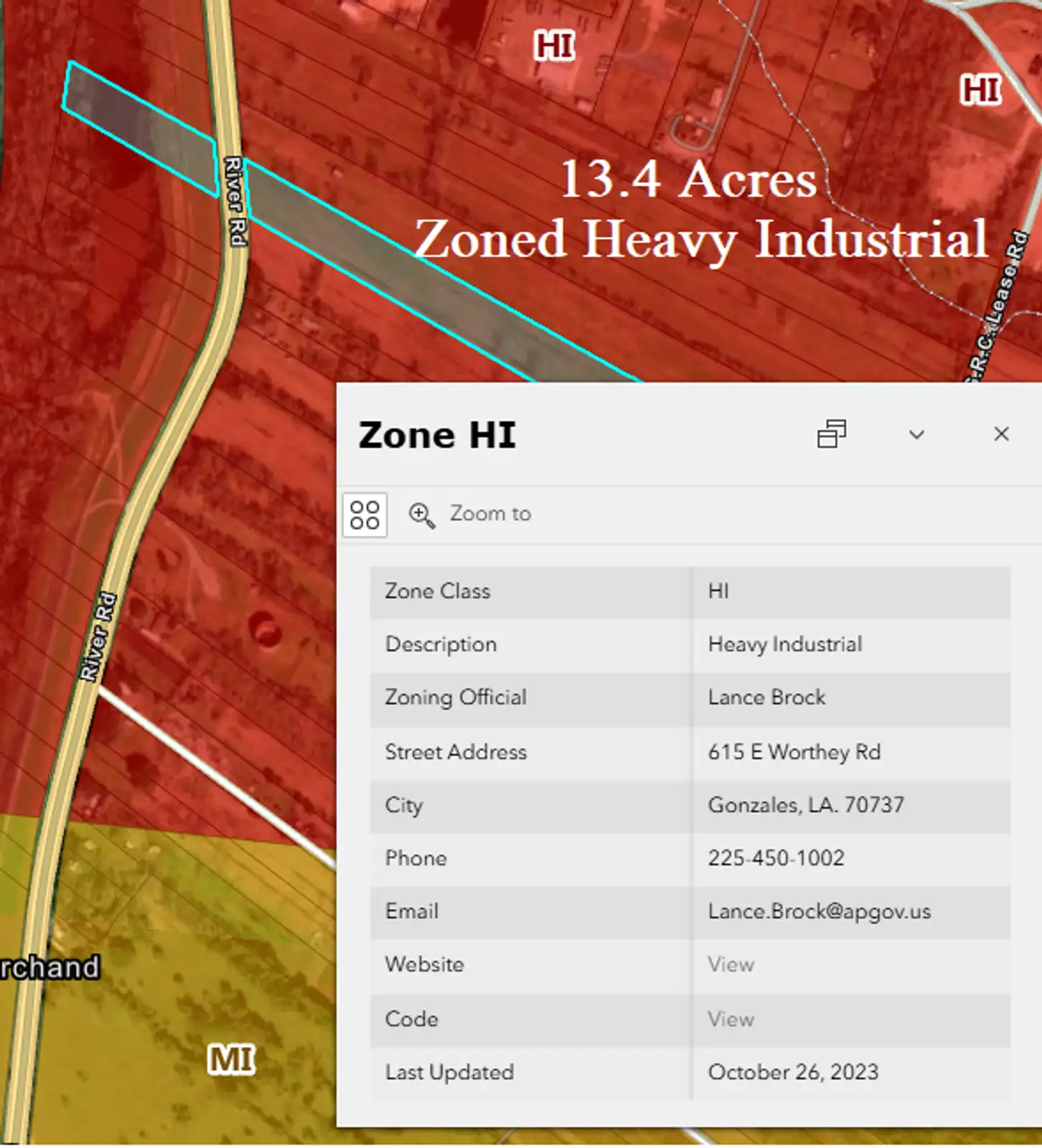The image size is (1042, 1148).
Task: Click the October 26, 2023 date
Action: click(x=793, y=1072)
